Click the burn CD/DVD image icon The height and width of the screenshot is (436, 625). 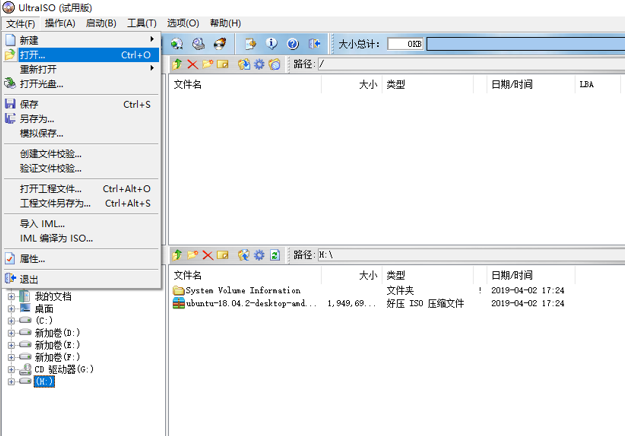[x=220, y=44]
